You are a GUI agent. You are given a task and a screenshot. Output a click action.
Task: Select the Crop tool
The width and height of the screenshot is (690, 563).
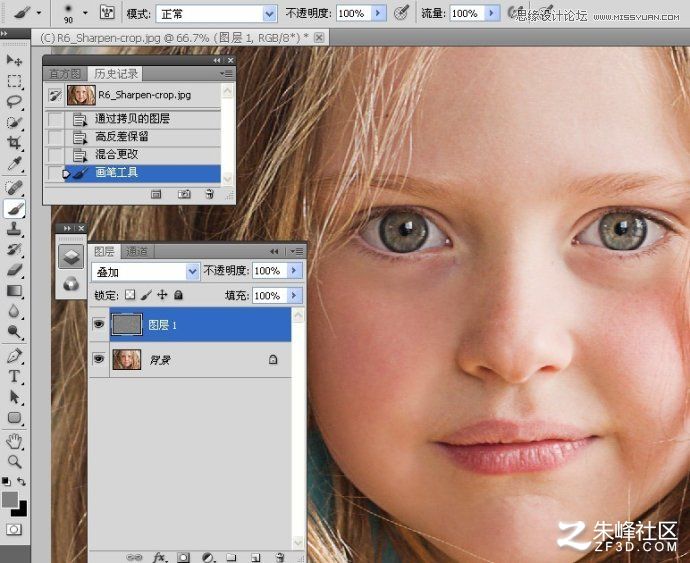(14, 142)
